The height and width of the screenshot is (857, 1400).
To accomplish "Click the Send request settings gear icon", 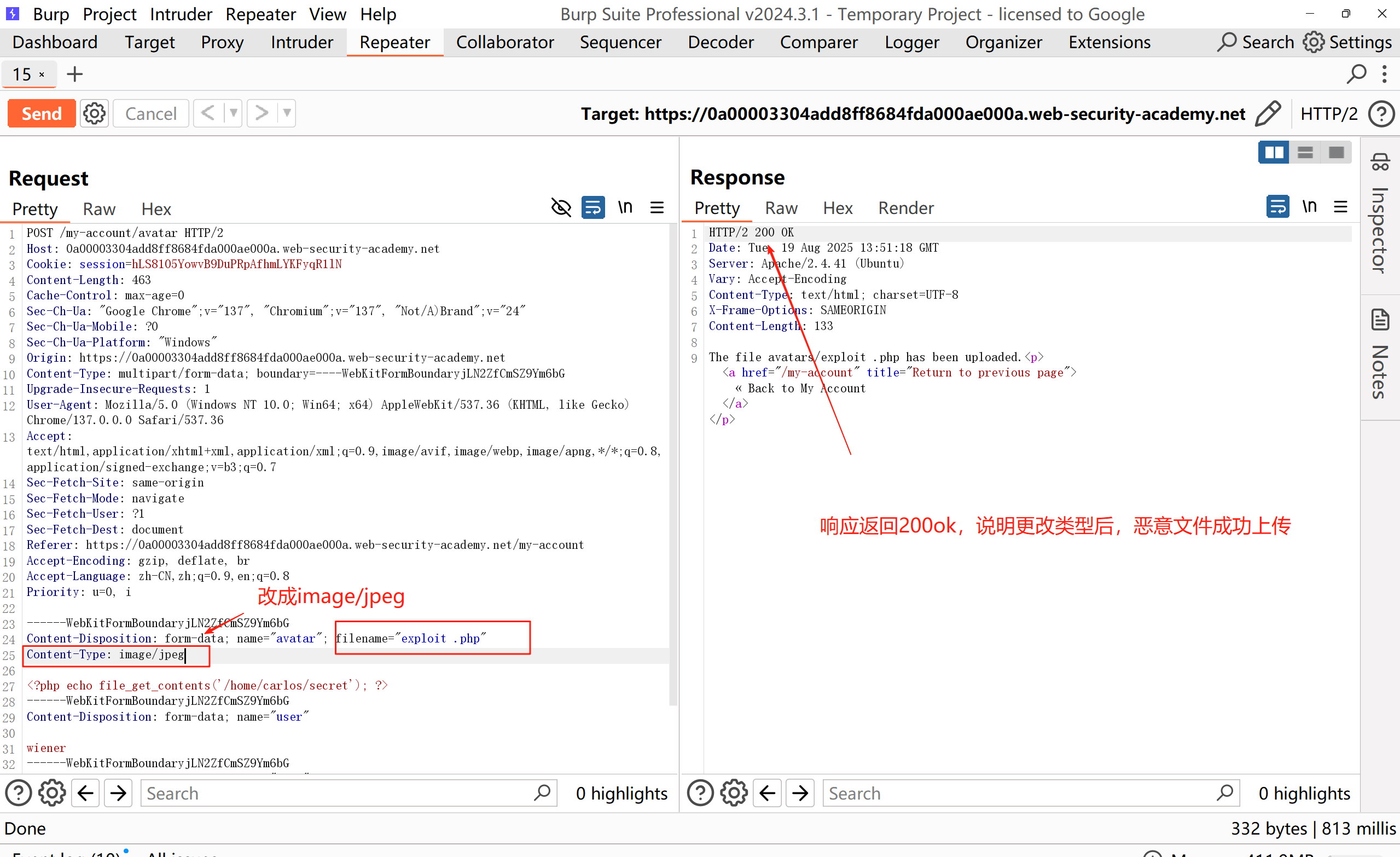I will 94,114.
